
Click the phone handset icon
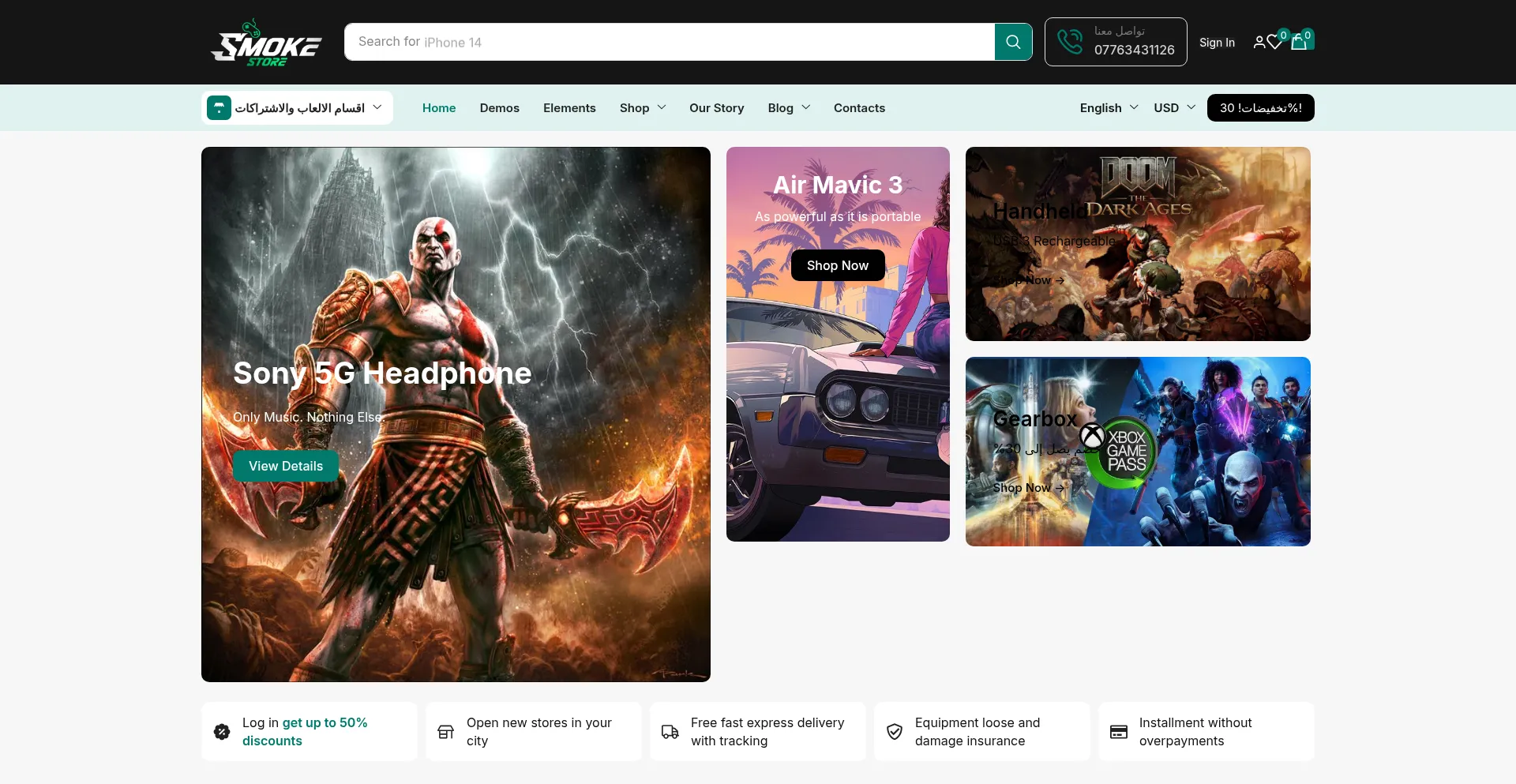(1070, 42)
